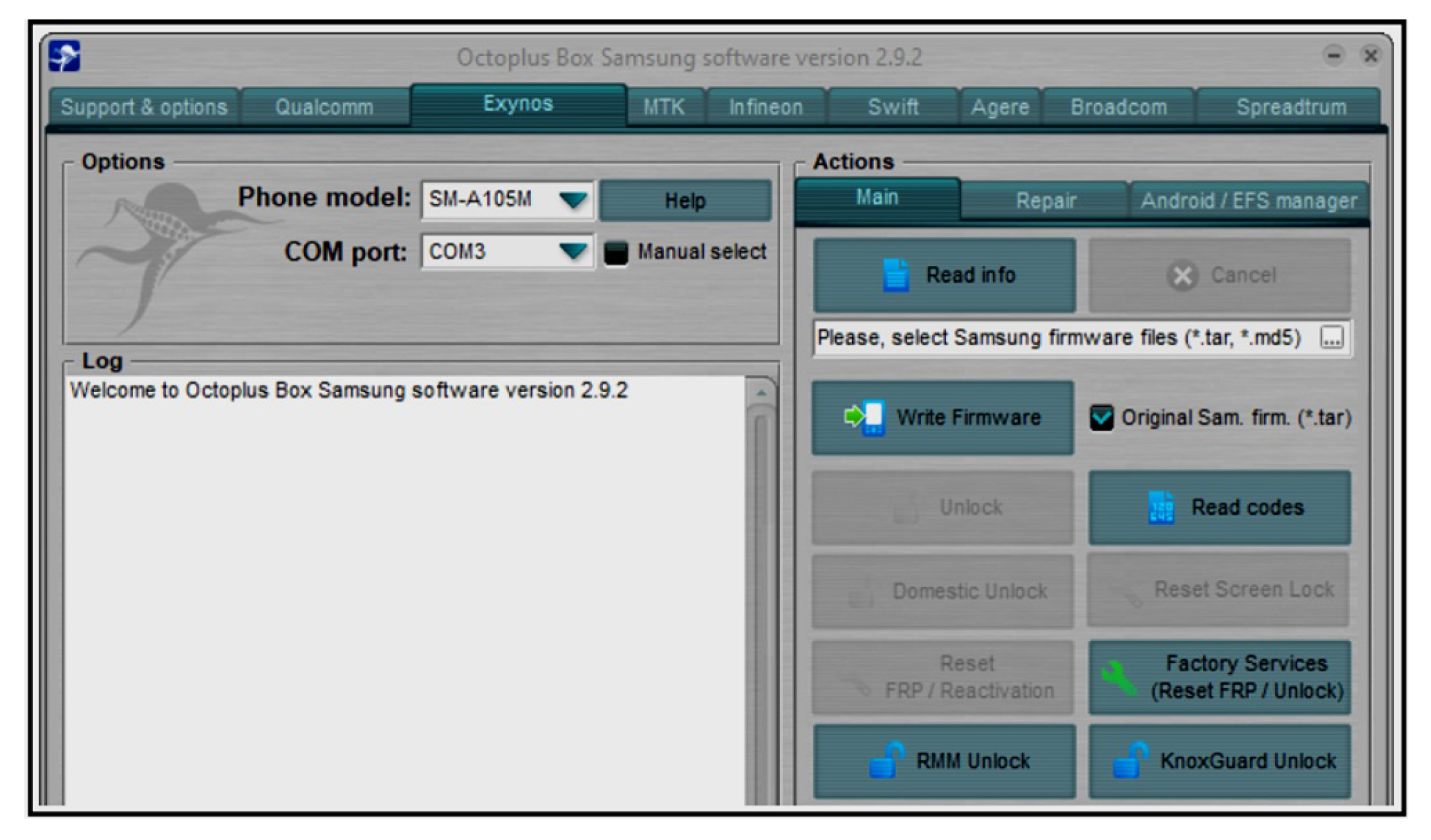Click the welcome message in the Log
This screenshot has height=840, width=1431.
[x=349, y=391]
